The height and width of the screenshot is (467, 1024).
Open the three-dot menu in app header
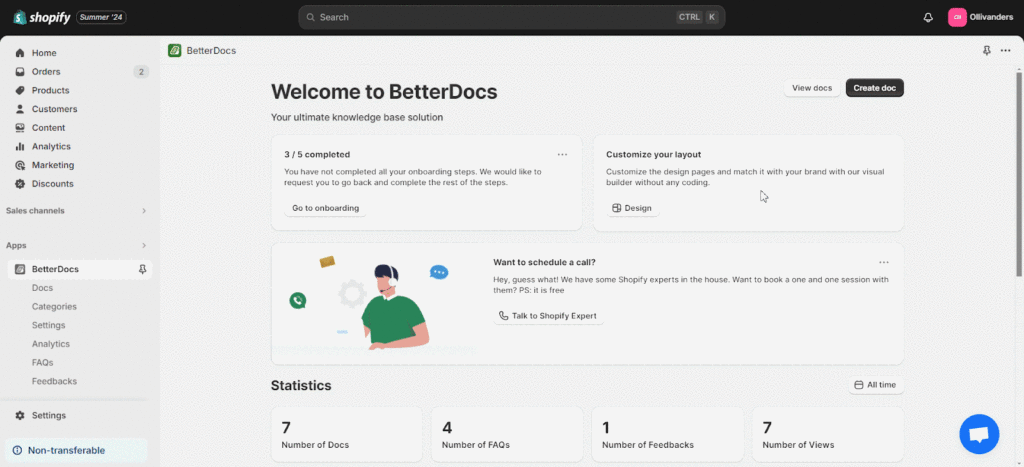[x=1005, y=50]
